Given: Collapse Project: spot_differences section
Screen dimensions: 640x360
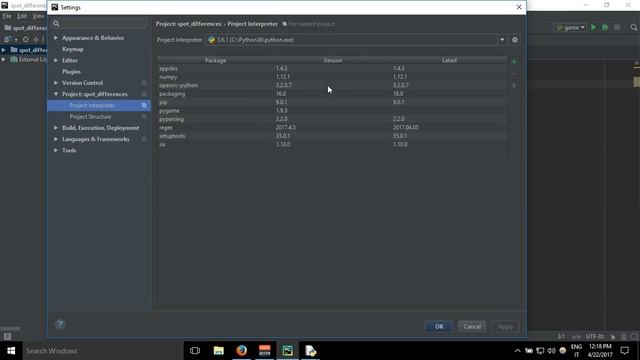Looking at the screenshot, I should (56, 94).
